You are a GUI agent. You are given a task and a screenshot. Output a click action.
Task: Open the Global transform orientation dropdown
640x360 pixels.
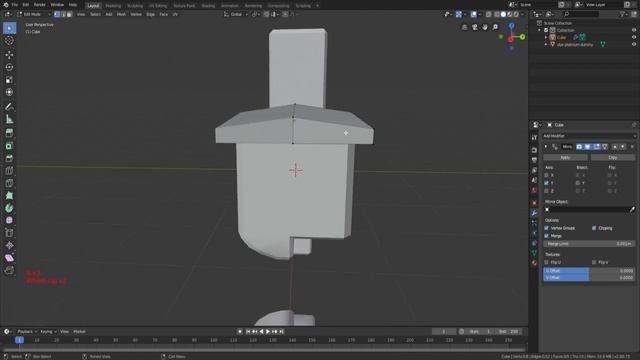236,14
